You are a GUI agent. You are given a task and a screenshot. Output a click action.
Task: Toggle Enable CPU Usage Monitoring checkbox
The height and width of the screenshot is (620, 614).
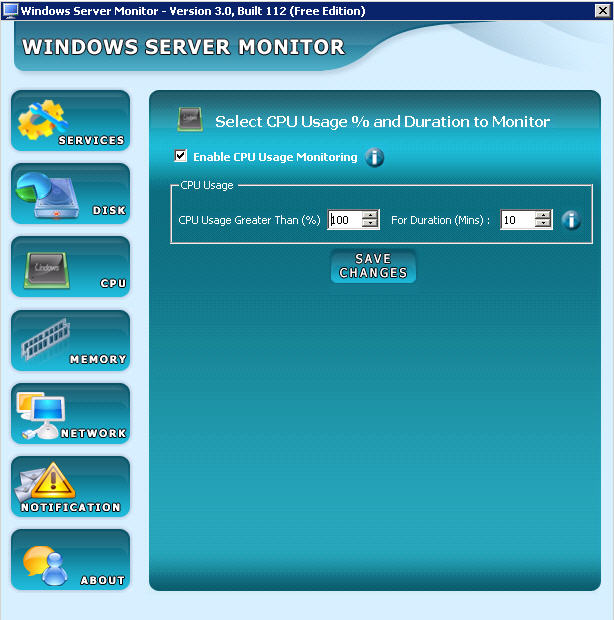point(181,156)
